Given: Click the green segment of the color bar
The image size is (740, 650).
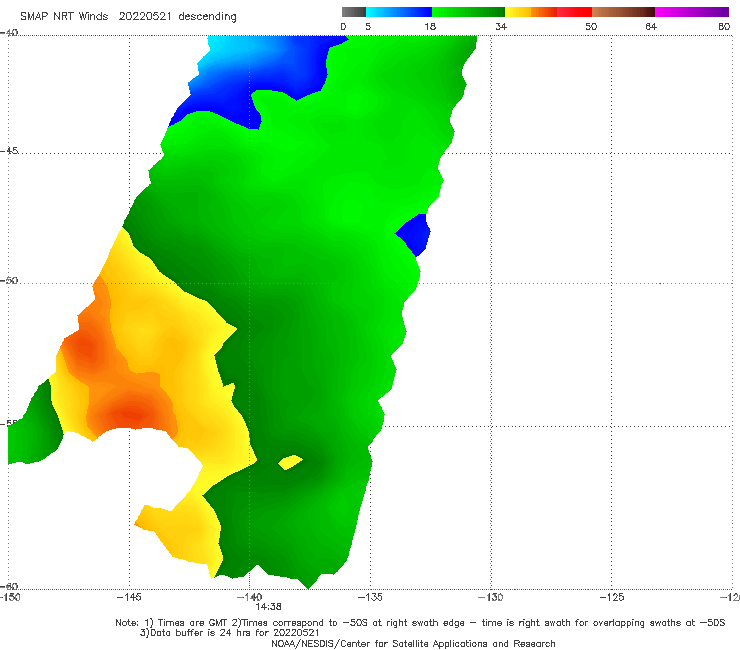Looking at the screenshot, I should [x=468, y=12].
